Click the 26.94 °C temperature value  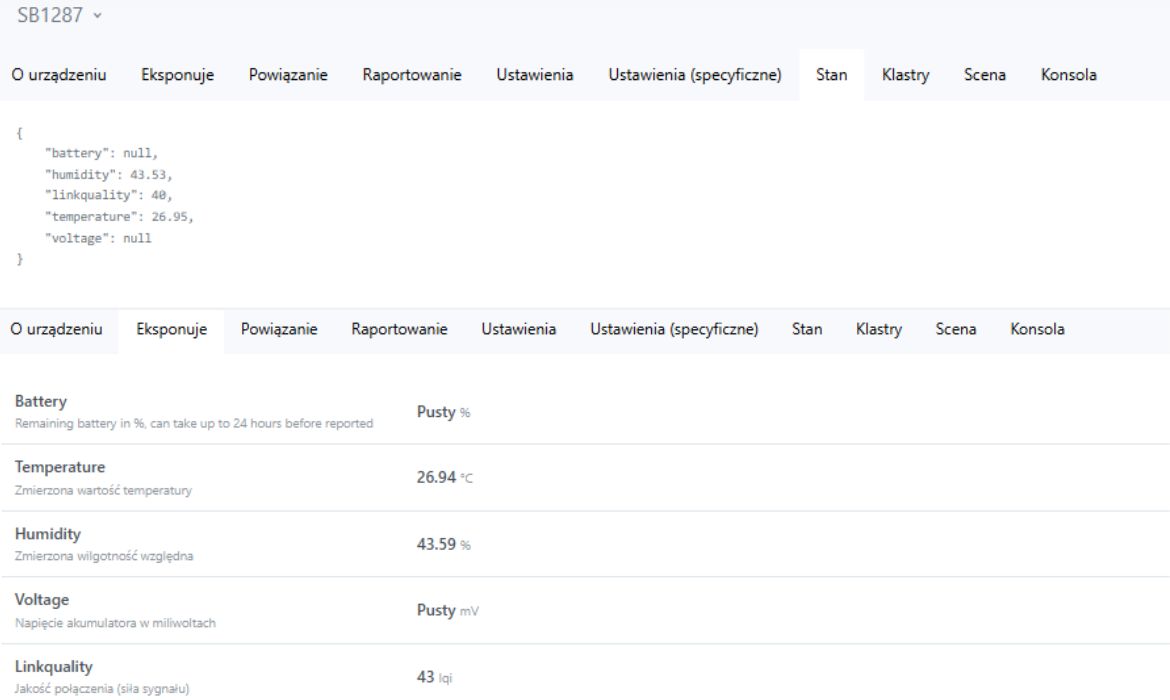445,478
